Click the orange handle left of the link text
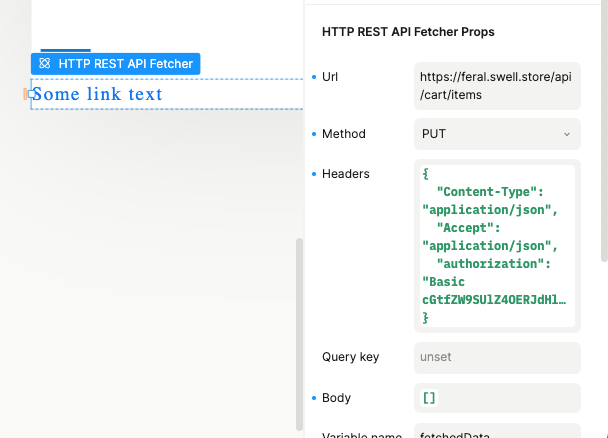 pos(27,94)
